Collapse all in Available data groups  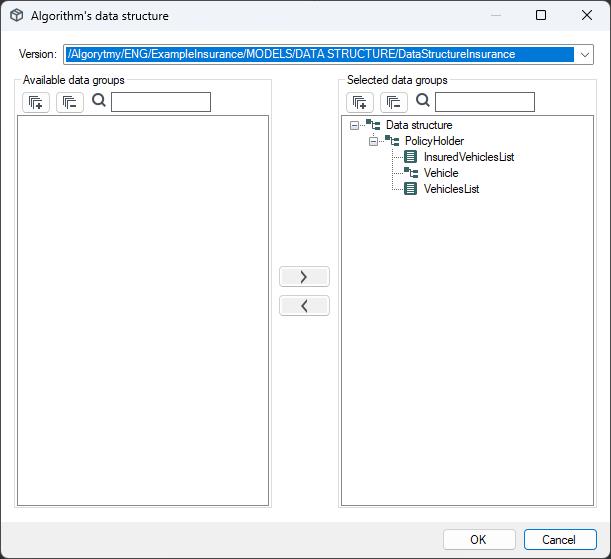click(70, 102)
